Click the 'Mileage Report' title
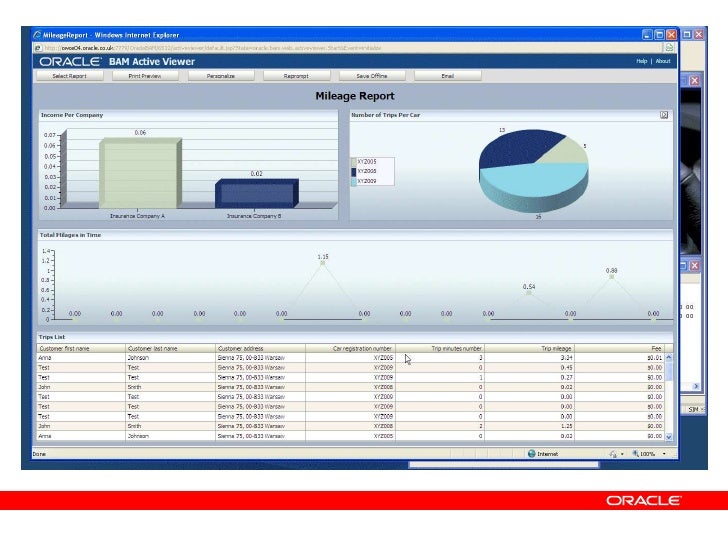This screenshot has width=728, height=546. 355,96
